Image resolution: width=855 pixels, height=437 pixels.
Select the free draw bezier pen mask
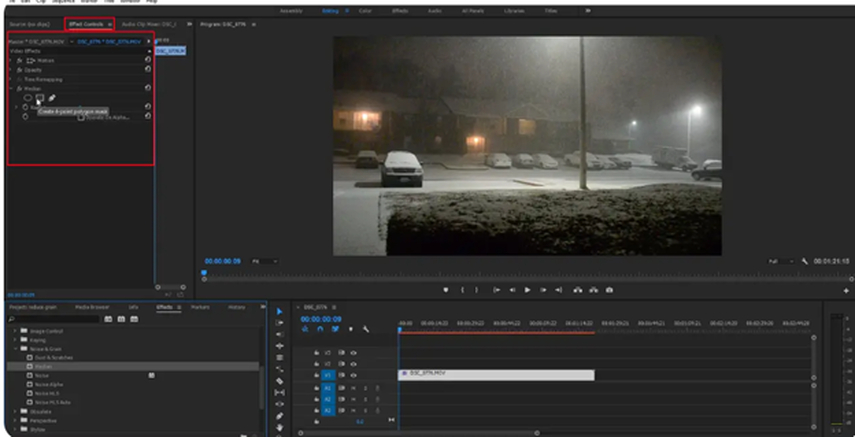point(52,98)
